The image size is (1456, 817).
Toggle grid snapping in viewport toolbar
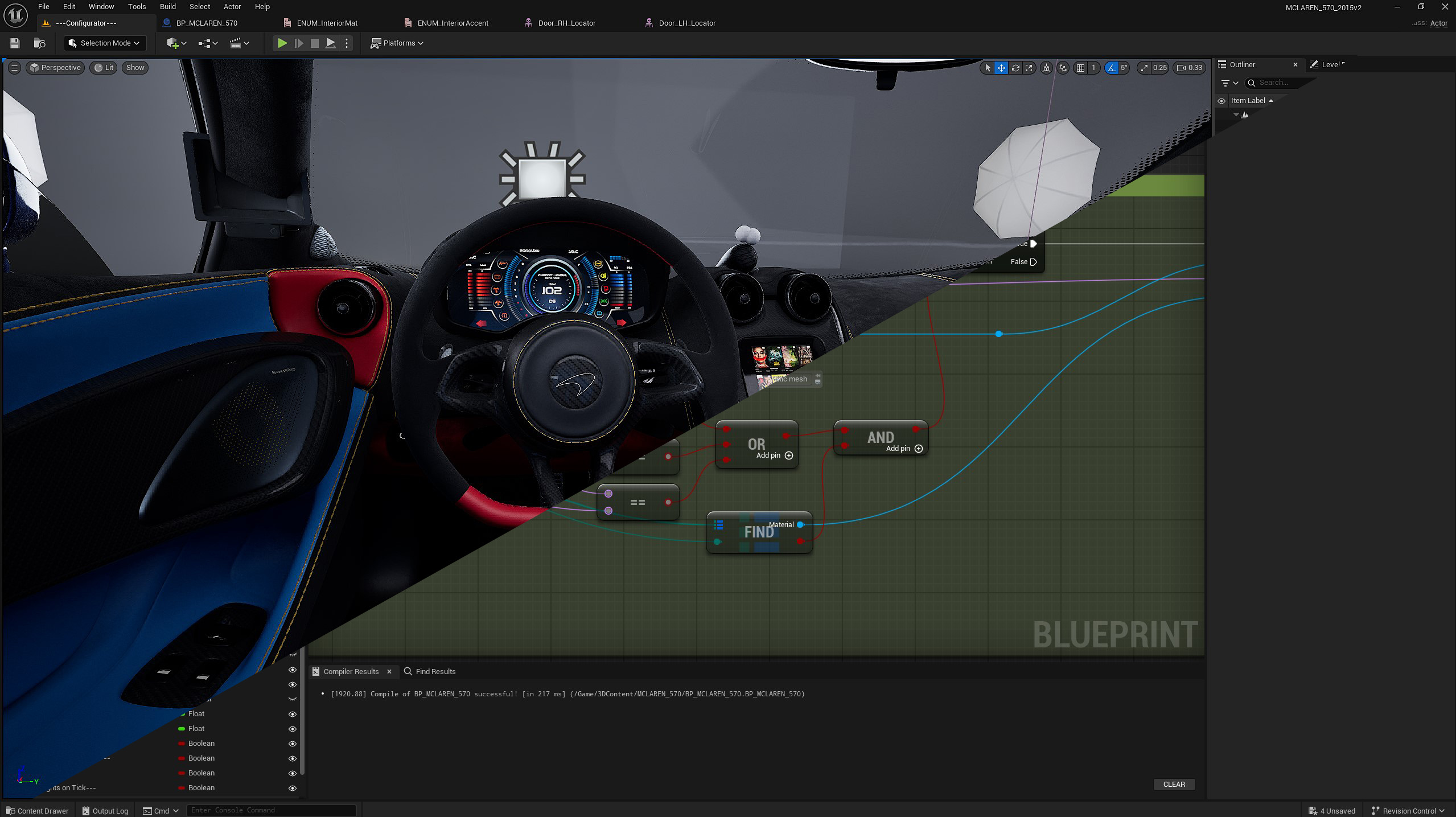tap(1080, 68)
